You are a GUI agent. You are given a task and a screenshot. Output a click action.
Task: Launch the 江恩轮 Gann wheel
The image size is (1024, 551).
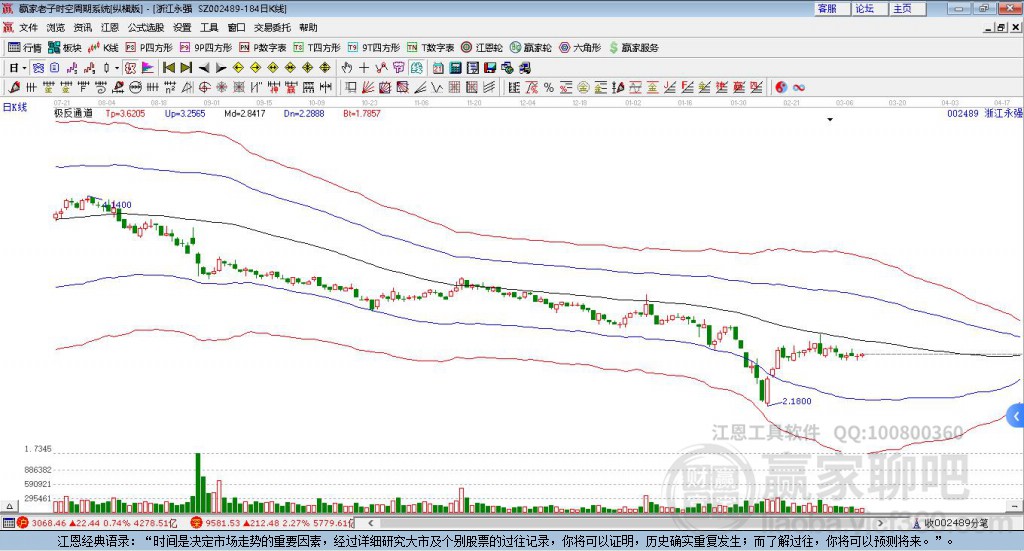click(x=482, y=48)
